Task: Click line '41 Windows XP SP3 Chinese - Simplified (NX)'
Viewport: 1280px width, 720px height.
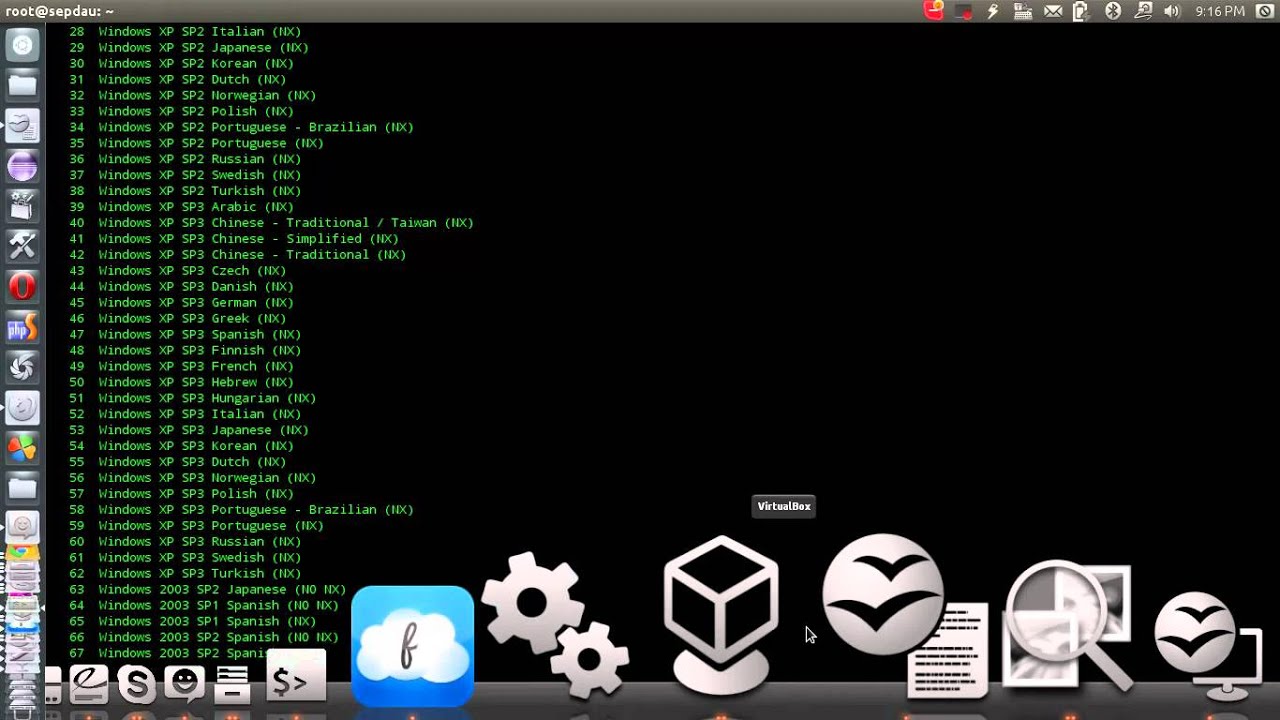Action: [234, 239]
